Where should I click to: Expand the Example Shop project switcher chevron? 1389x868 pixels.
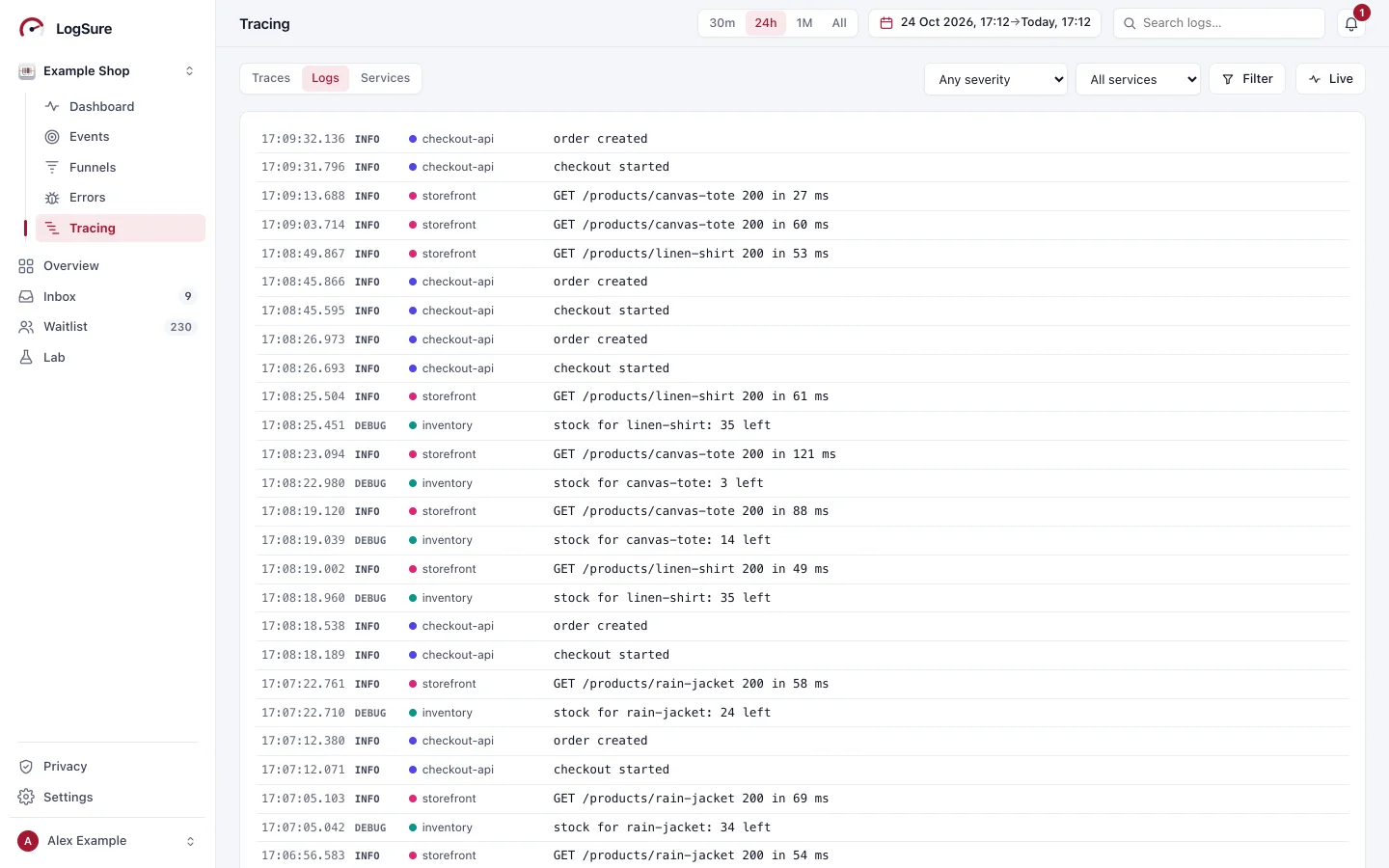coord(189,71)
